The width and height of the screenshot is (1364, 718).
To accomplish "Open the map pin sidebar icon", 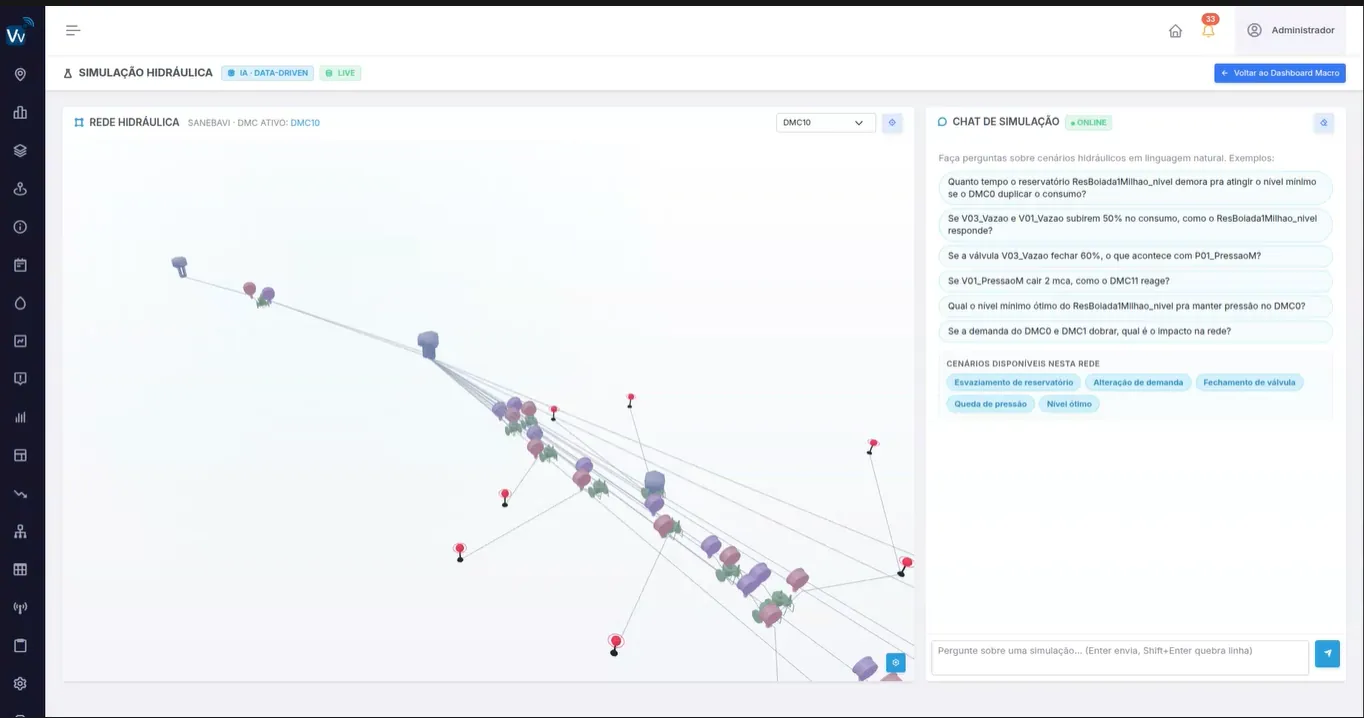I will [20, 75].
